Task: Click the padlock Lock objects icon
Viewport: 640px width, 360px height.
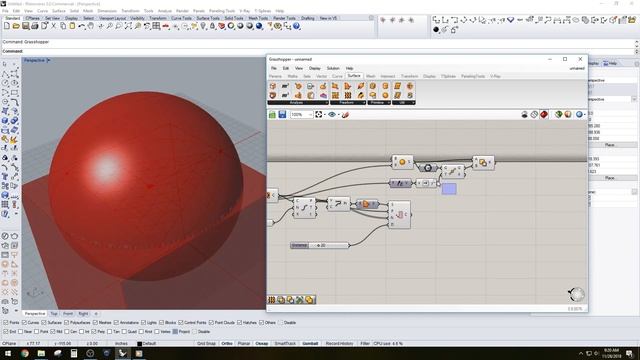Action: click(212, 26)
